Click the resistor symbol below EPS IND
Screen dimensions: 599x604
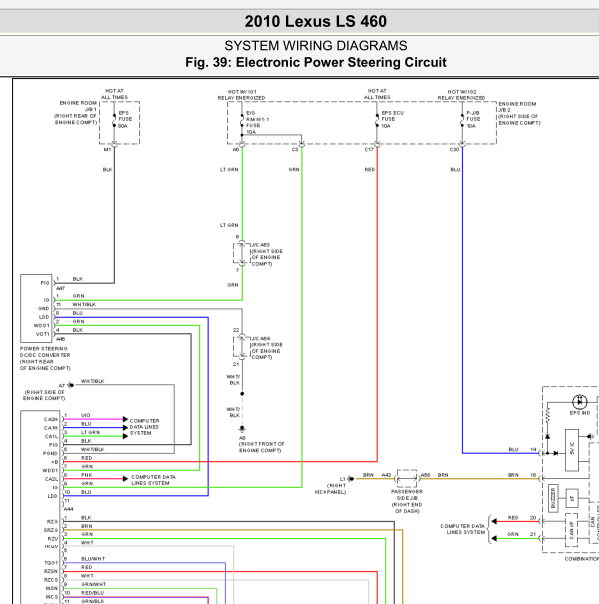pos(547,415)
